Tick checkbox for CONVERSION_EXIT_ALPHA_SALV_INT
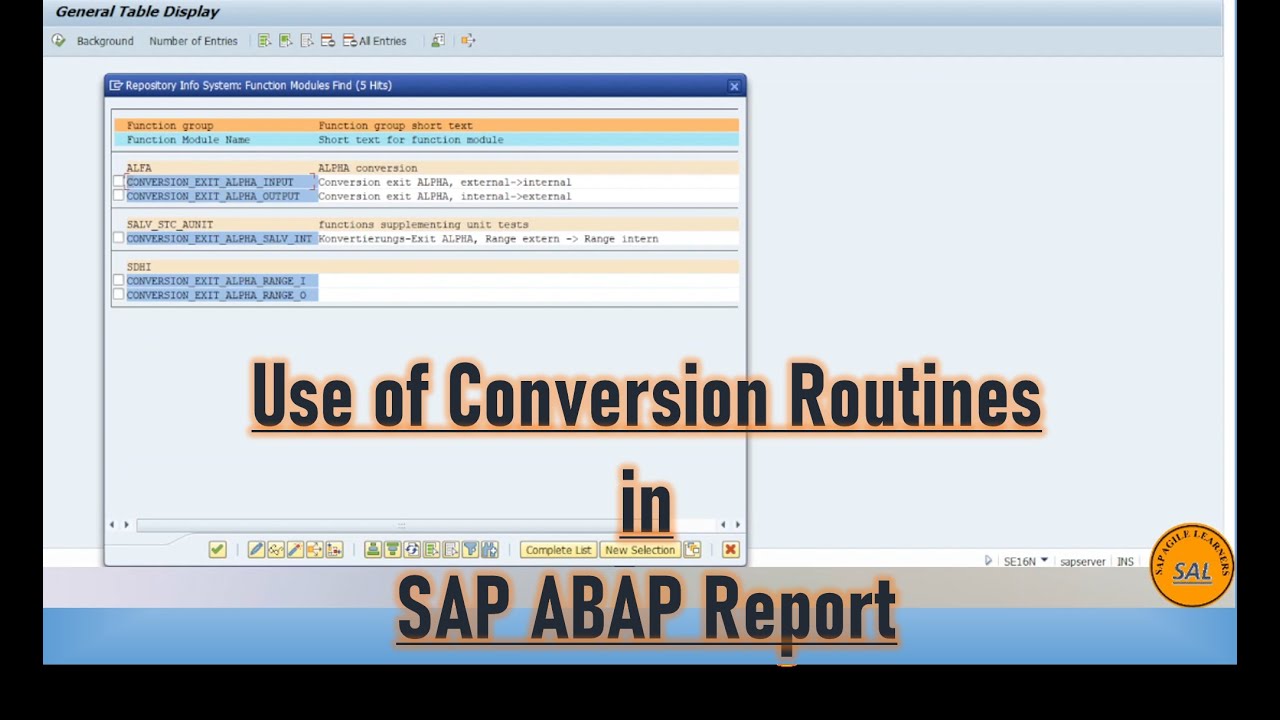Screen dimensions: 1280x720 pos(118,238)
